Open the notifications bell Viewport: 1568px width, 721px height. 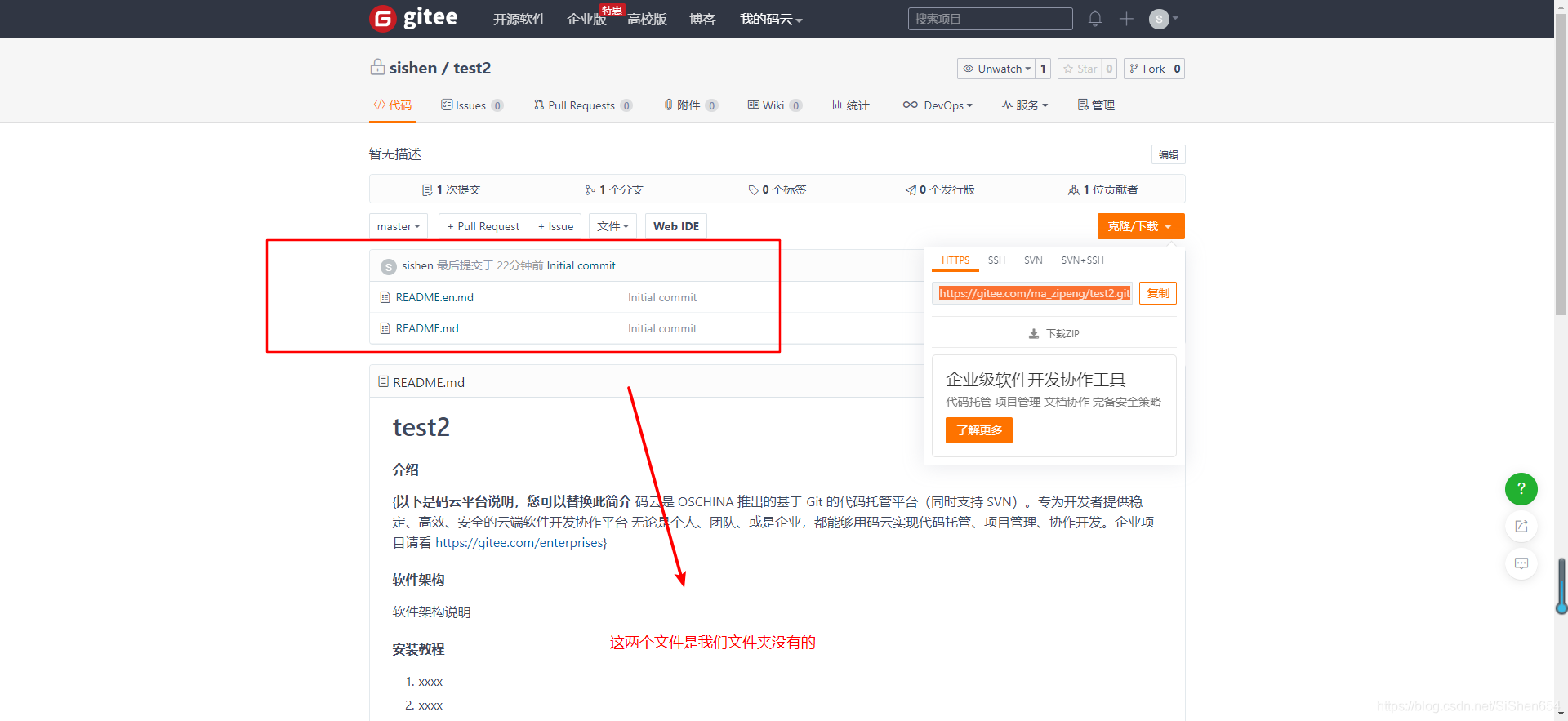1095,19
